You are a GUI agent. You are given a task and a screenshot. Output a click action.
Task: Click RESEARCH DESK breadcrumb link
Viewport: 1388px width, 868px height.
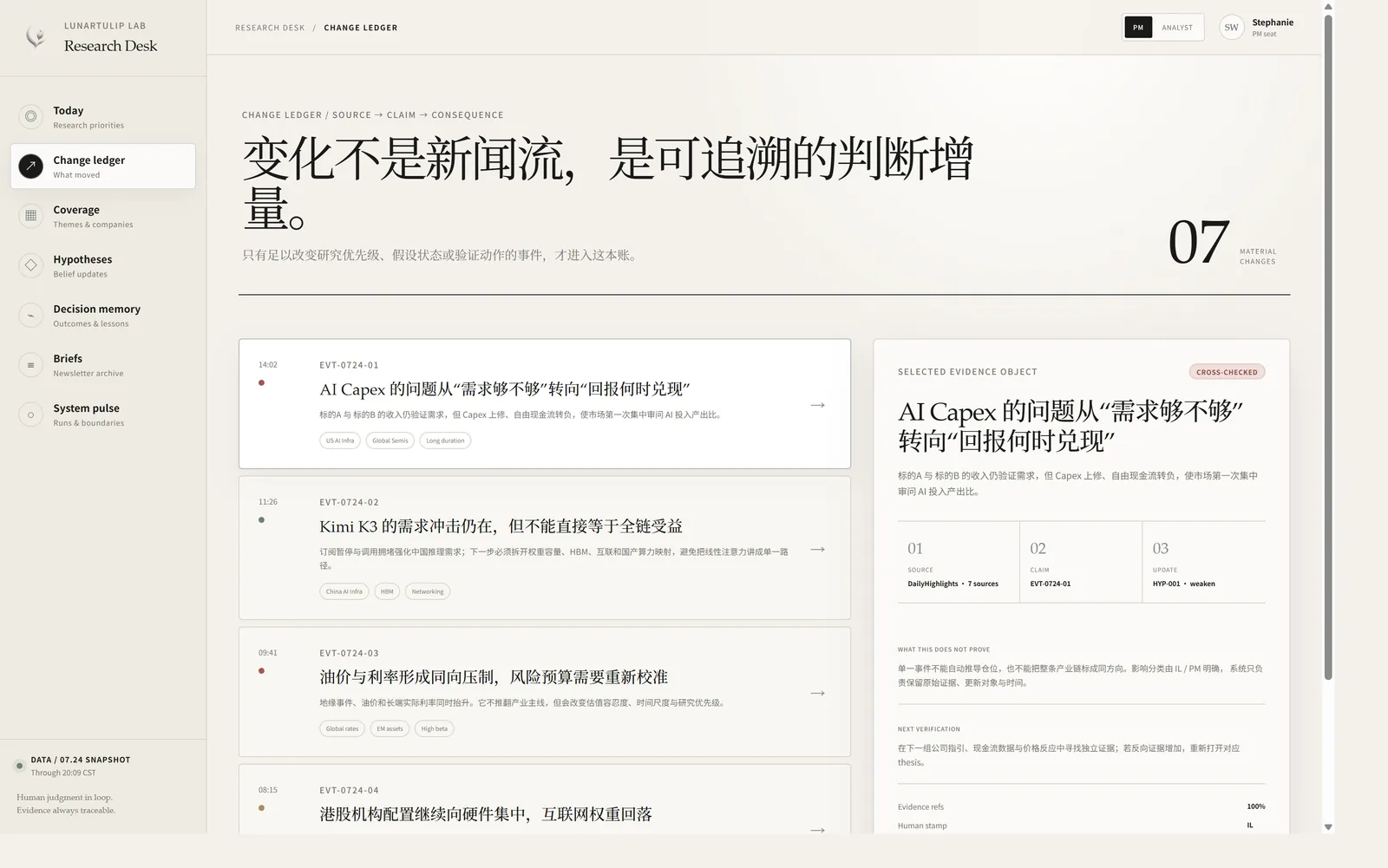(x=270, y=28)
